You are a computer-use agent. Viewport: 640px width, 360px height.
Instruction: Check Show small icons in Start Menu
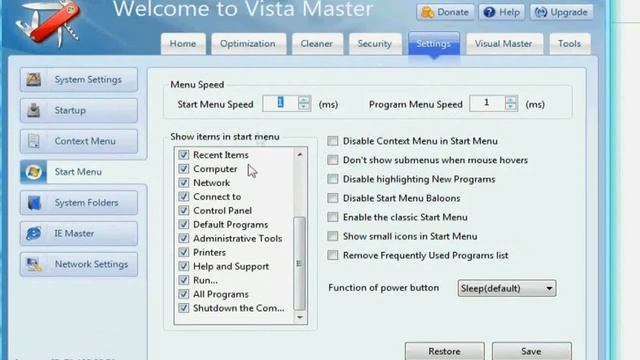coord(333,236)
